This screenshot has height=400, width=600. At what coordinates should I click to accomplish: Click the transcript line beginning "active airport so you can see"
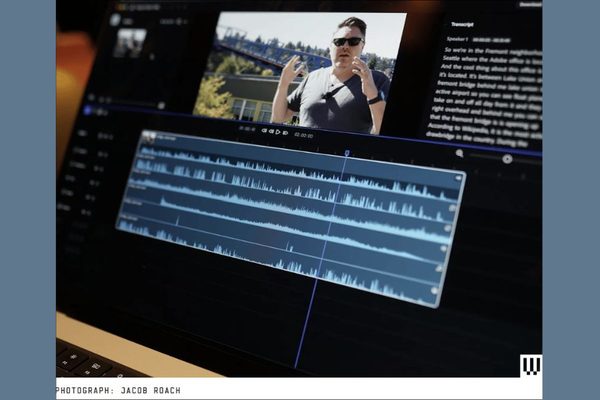pos(489,93)
